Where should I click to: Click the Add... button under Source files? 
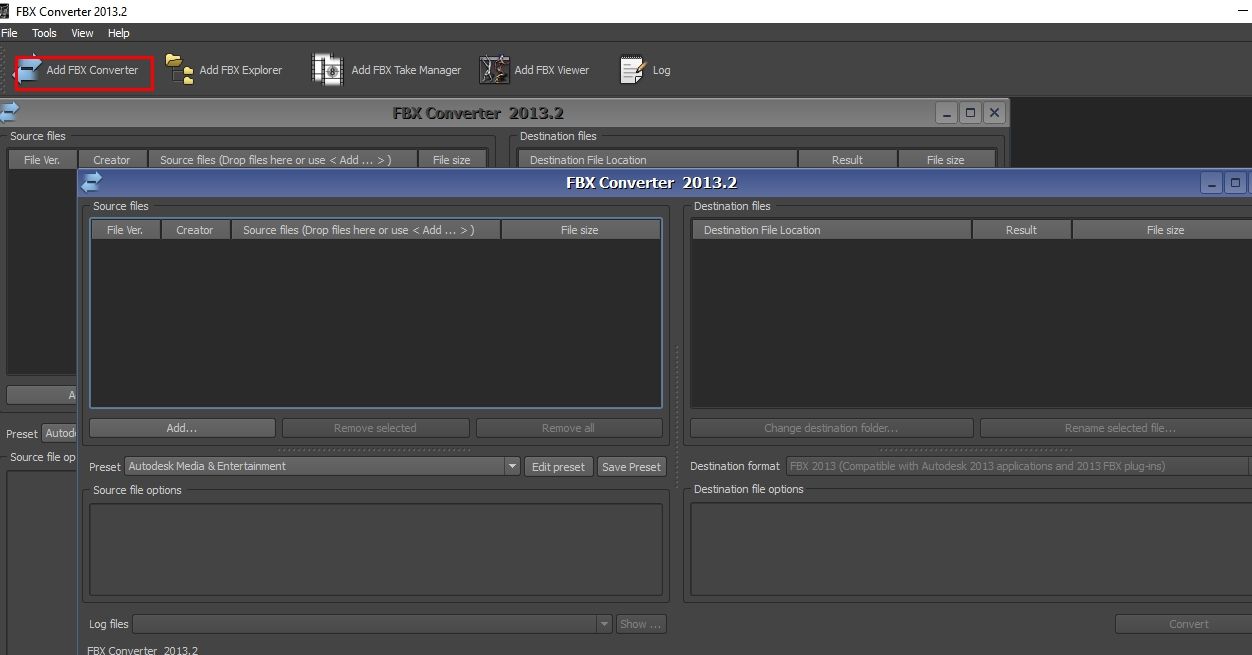(181, 427)
